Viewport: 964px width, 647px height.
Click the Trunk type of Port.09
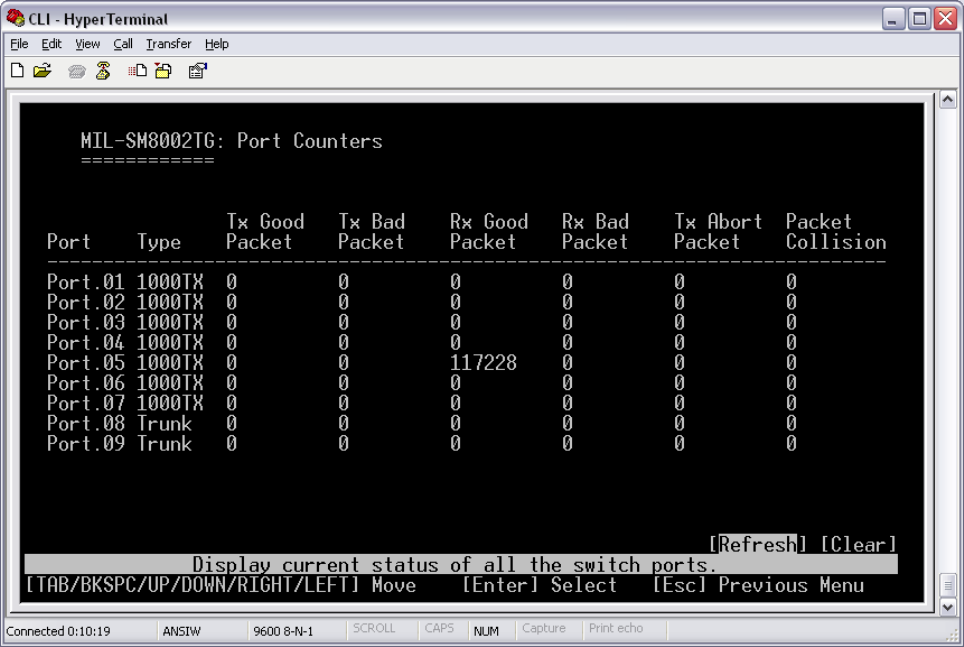164,443
